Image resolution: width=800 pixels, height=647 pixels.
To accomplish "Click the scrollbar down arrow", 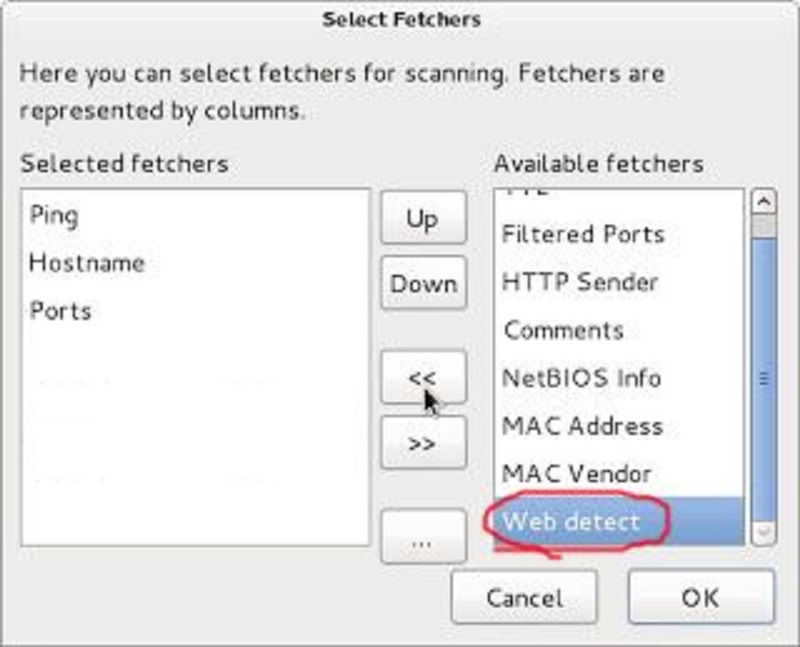I will pos(764,534).
